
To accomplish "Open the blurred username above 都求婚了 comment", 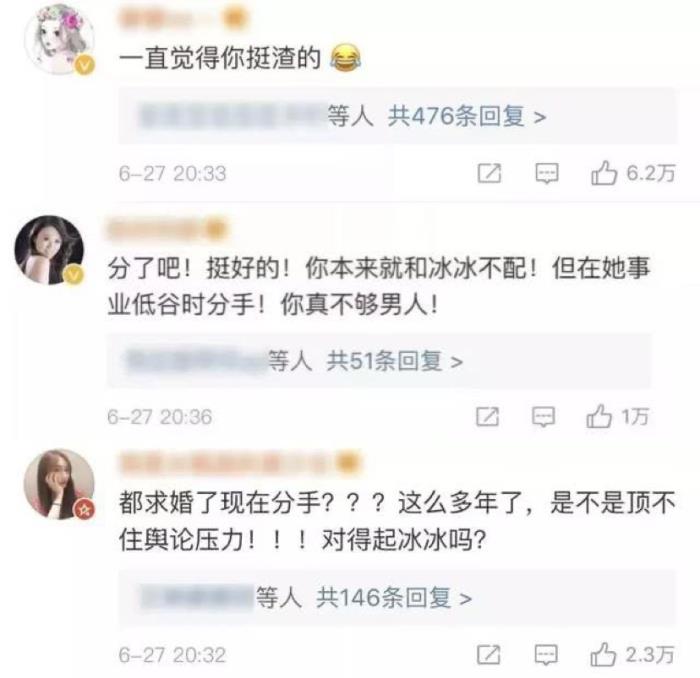I will pos(240,463).
